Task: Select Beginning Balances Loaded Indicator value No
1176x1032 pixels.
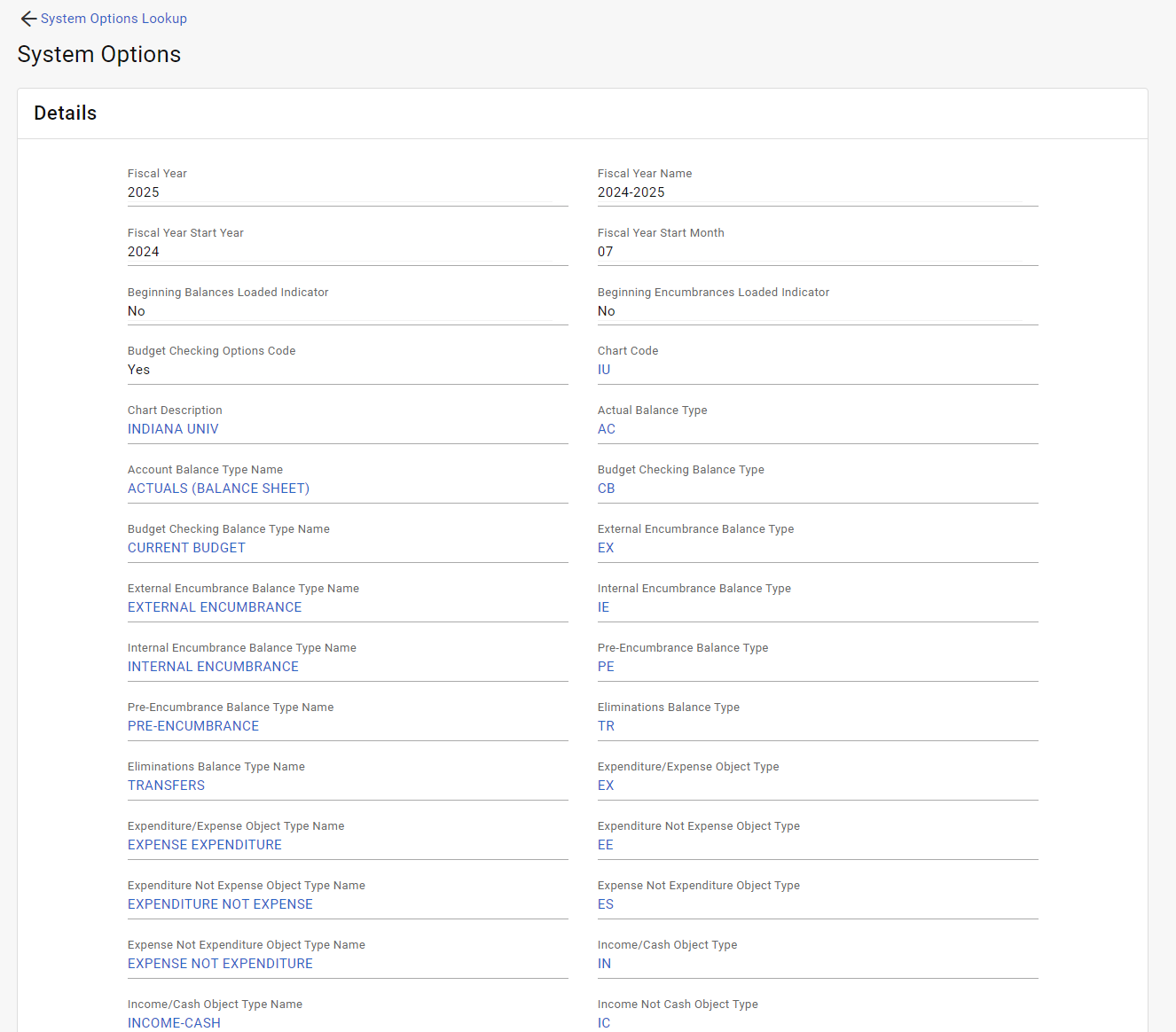Action: (x=137, y=311)
